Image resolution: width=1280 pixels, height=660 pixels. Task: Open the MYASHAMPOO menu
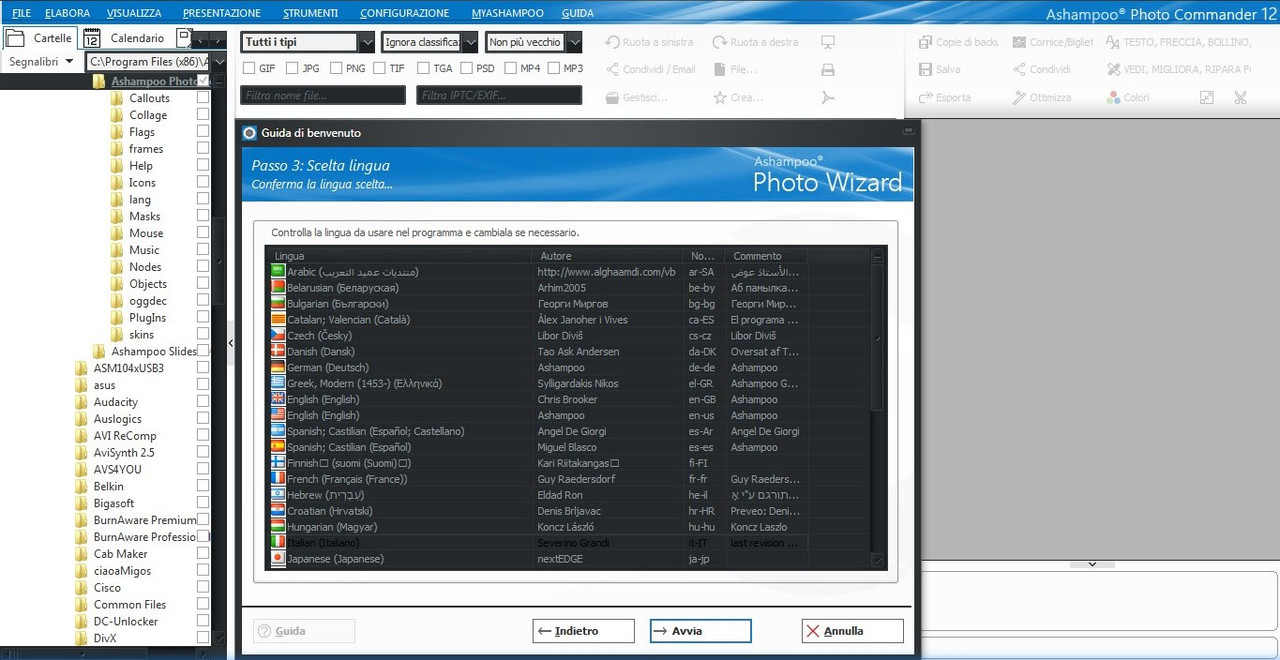pos(507,13)
